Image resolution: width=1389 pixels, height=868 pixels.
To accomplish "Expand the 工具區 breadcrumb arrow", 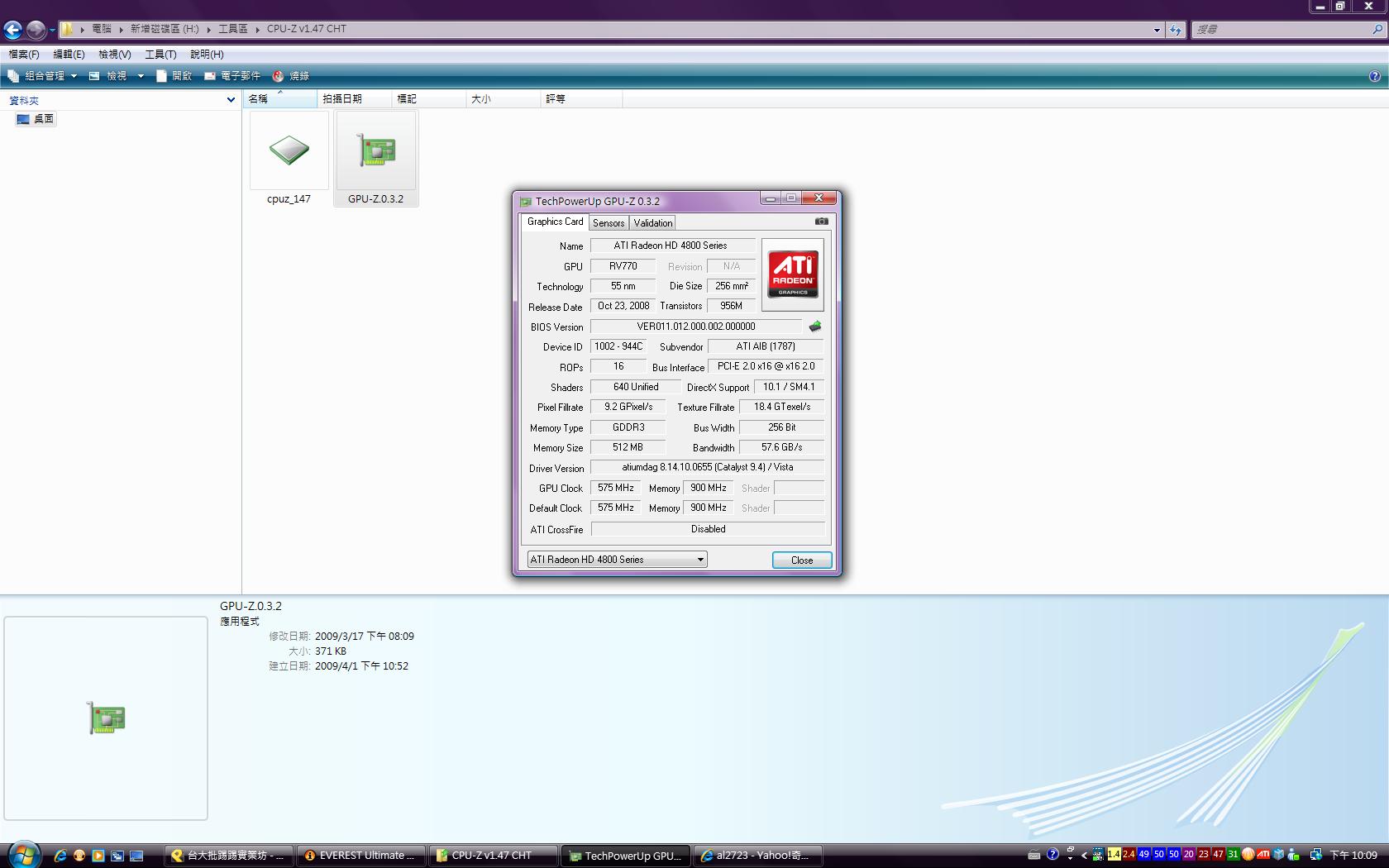I will (257, 29).
